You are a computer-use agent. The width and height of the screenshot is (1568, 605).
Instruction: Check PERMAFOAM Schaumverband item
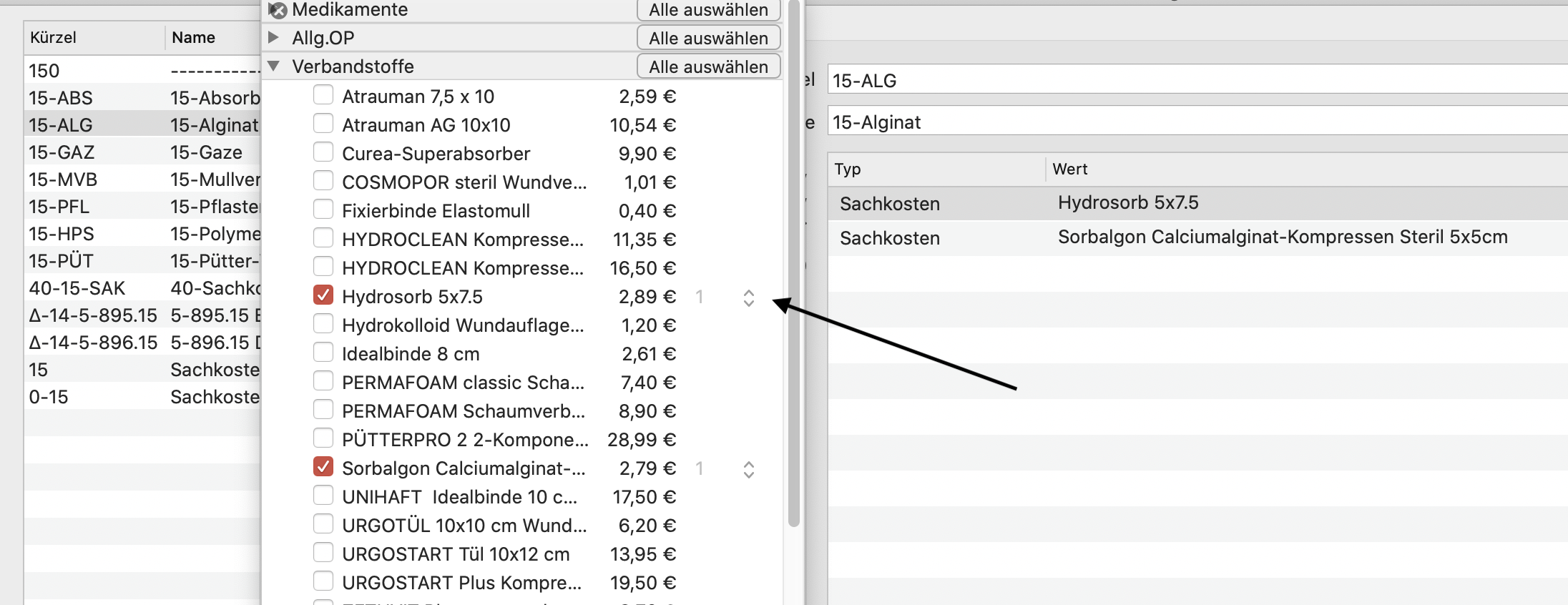tap(323, 410)
